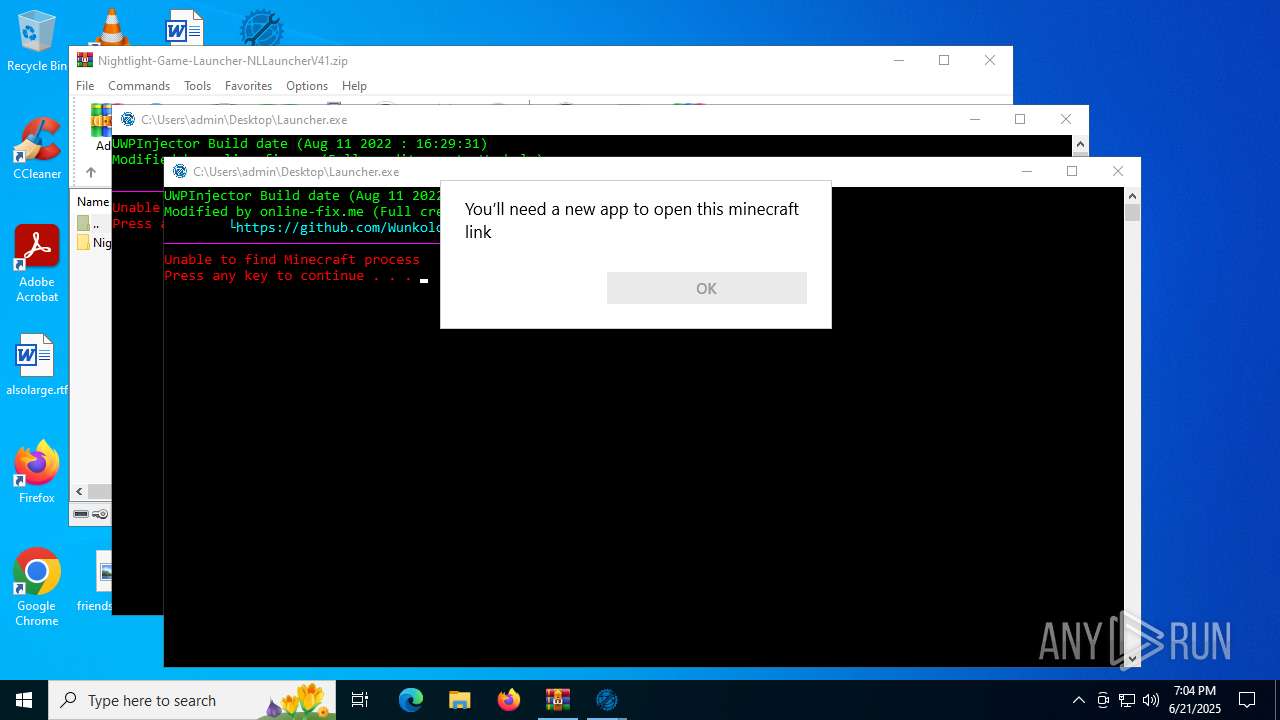Image resolution: width=1280 pixels, height=720 pixels.
Task: Open the Tools menu in WinRAR
Action: coord(197,86)
